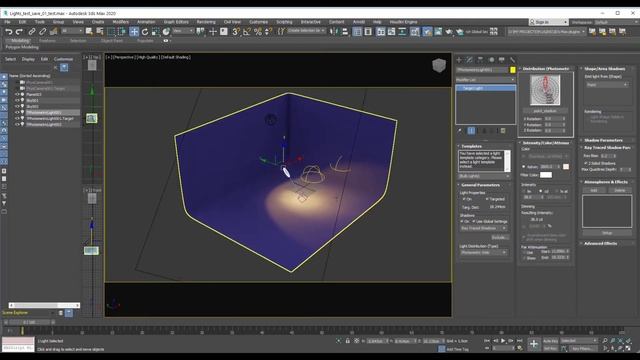Open the Scripting menu
This screenshot has width=640, height=360.
point(284,22)
